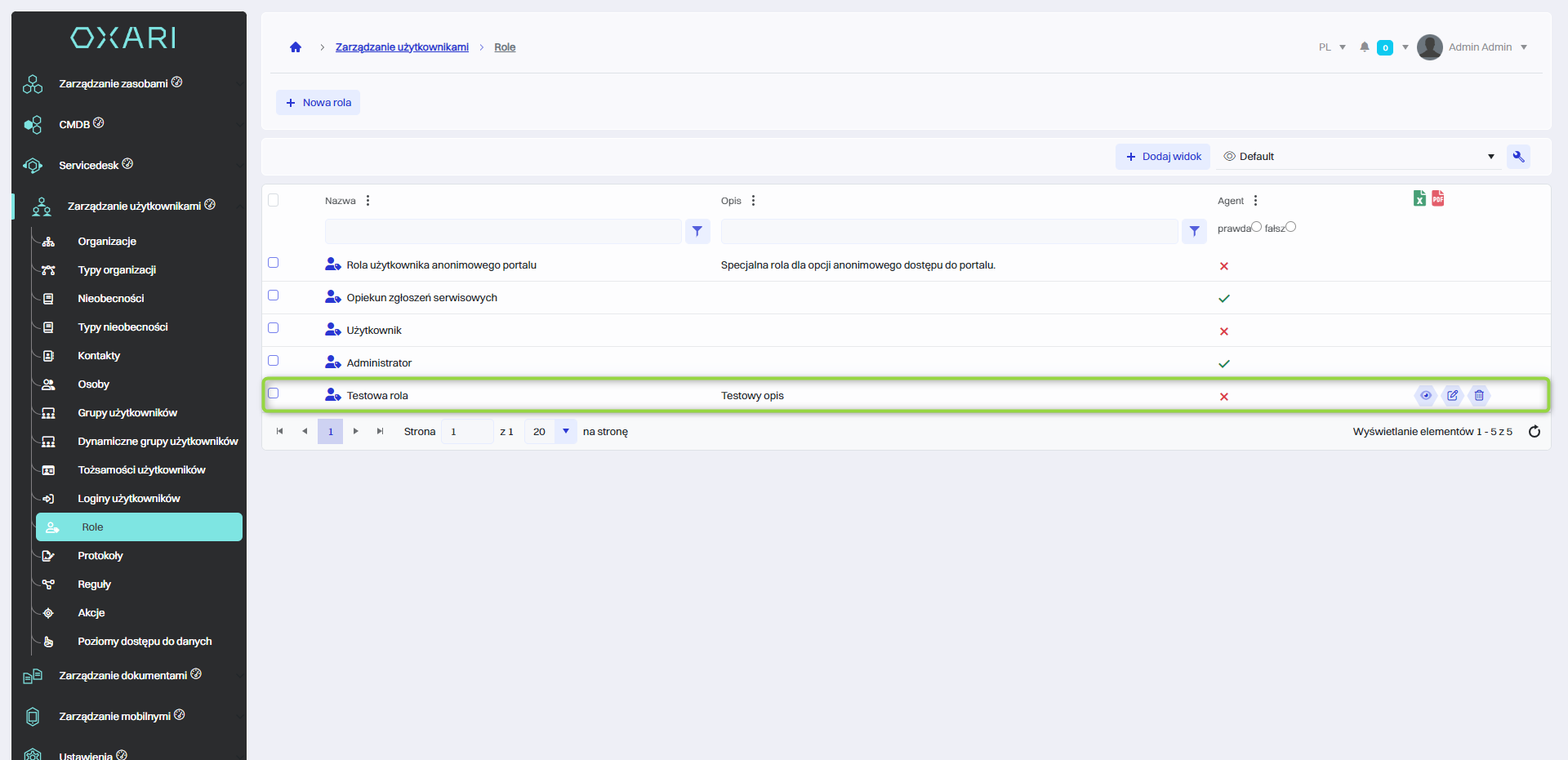Open notifications bell icon
The width and height of the screenshot is (1568, 760).
coord(1364,47)
